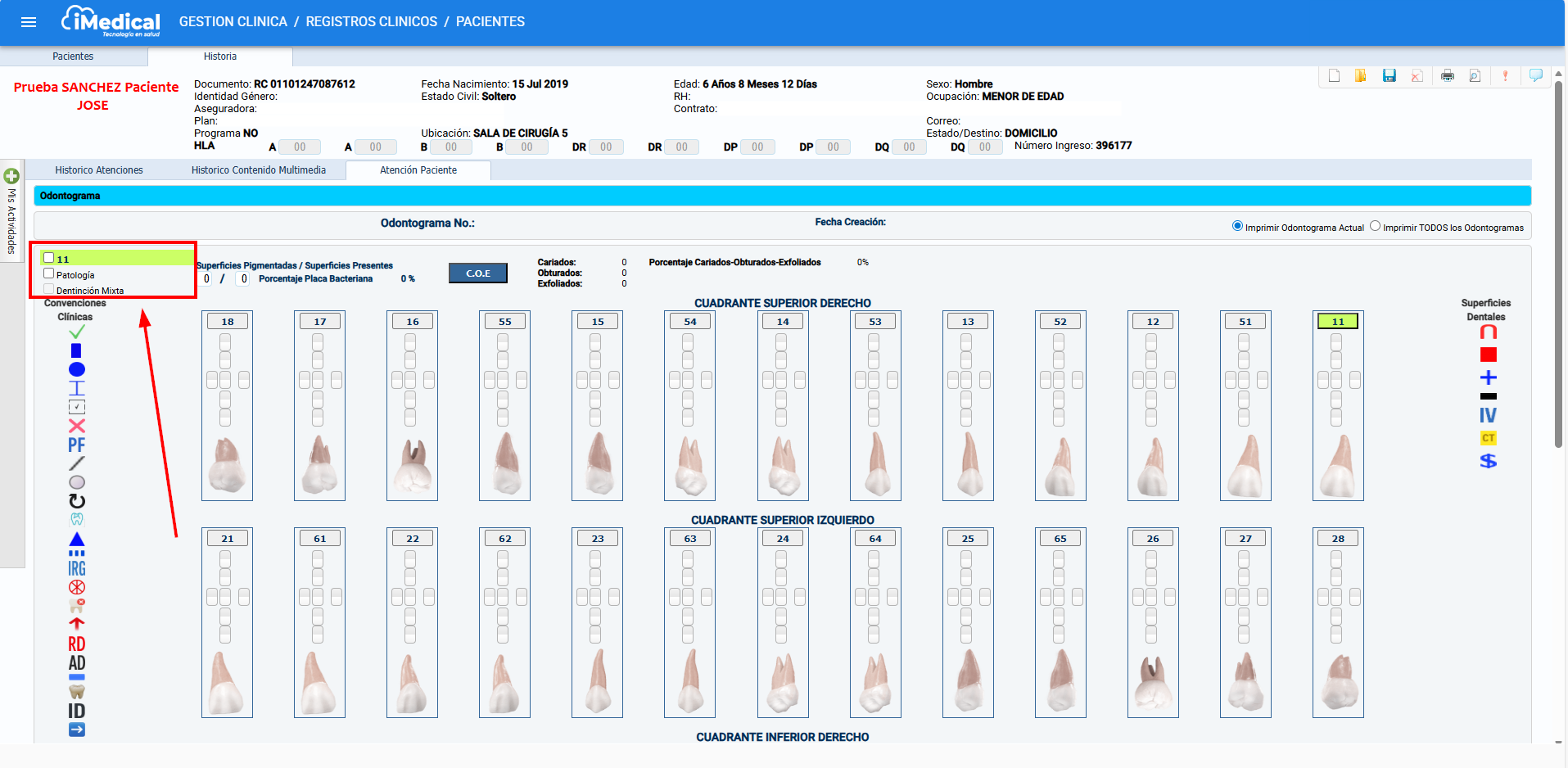1568x768 pixels.
Task: Select the black circular arrow convention icon
Action: 77,501
